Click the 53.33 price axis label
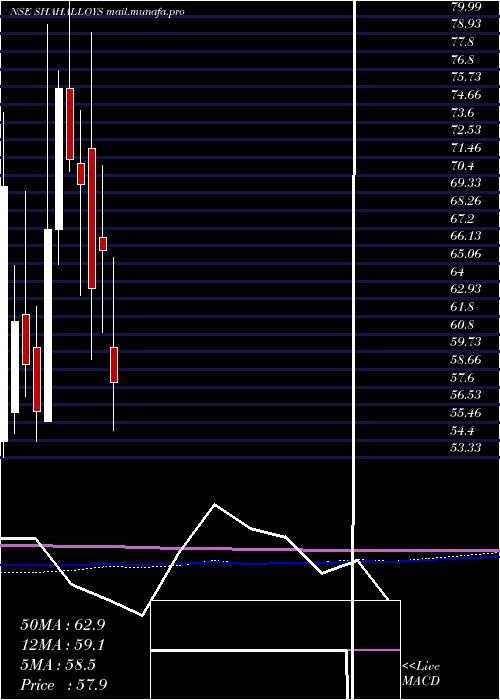Screen dimensions: 500x700 pyautogui.click(x=466, y=448)
